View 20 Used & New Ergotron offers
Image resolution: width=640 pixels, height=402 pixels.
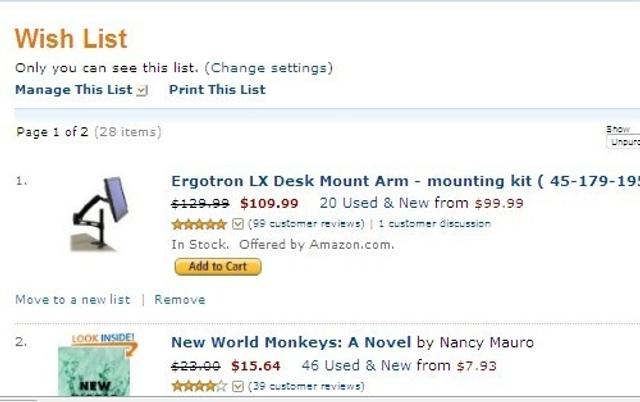tap(395, 203)
